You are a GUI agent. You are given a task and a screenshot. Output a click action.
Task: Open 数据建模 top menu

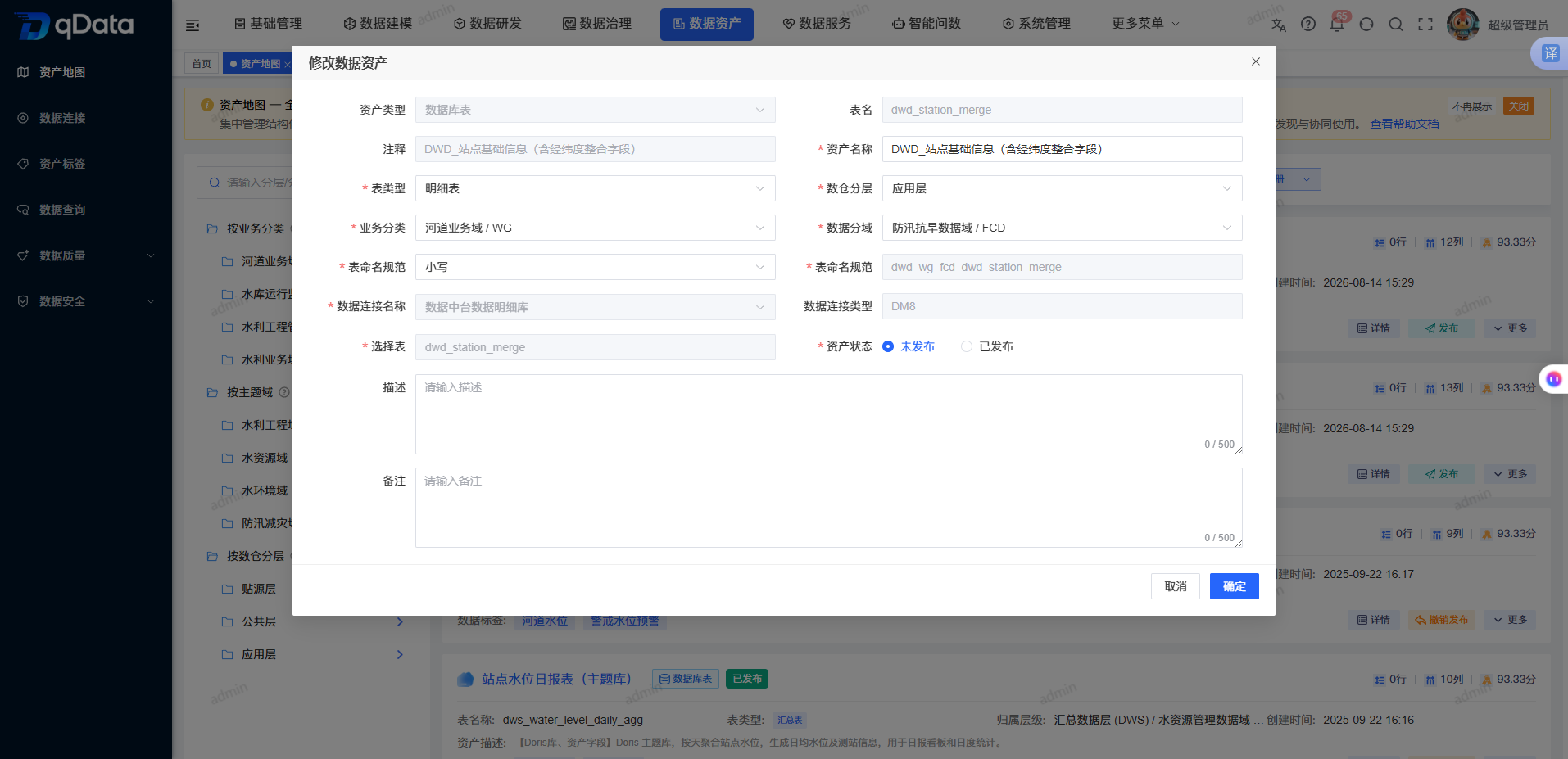(378, 24)
